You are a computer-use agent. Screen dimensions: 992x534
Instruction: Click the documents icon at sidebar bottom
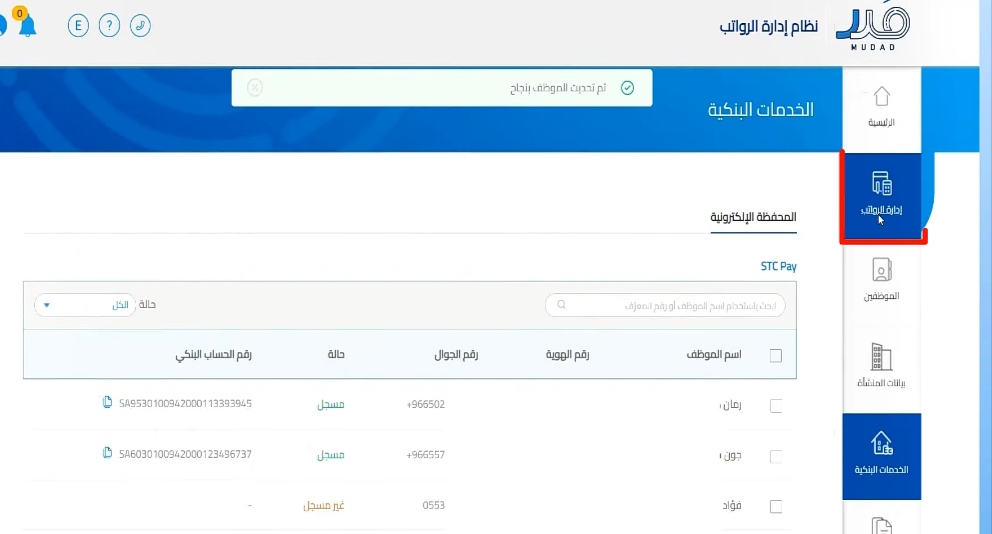881,526
